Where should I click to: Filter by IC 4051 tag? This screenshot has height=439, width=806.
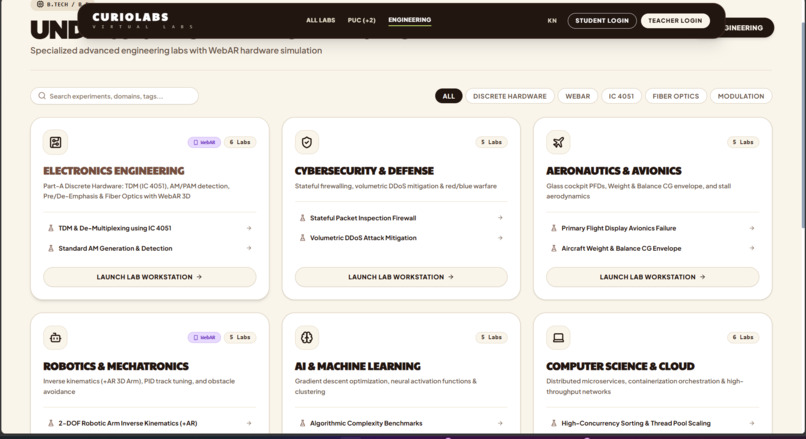coord(621,96)
